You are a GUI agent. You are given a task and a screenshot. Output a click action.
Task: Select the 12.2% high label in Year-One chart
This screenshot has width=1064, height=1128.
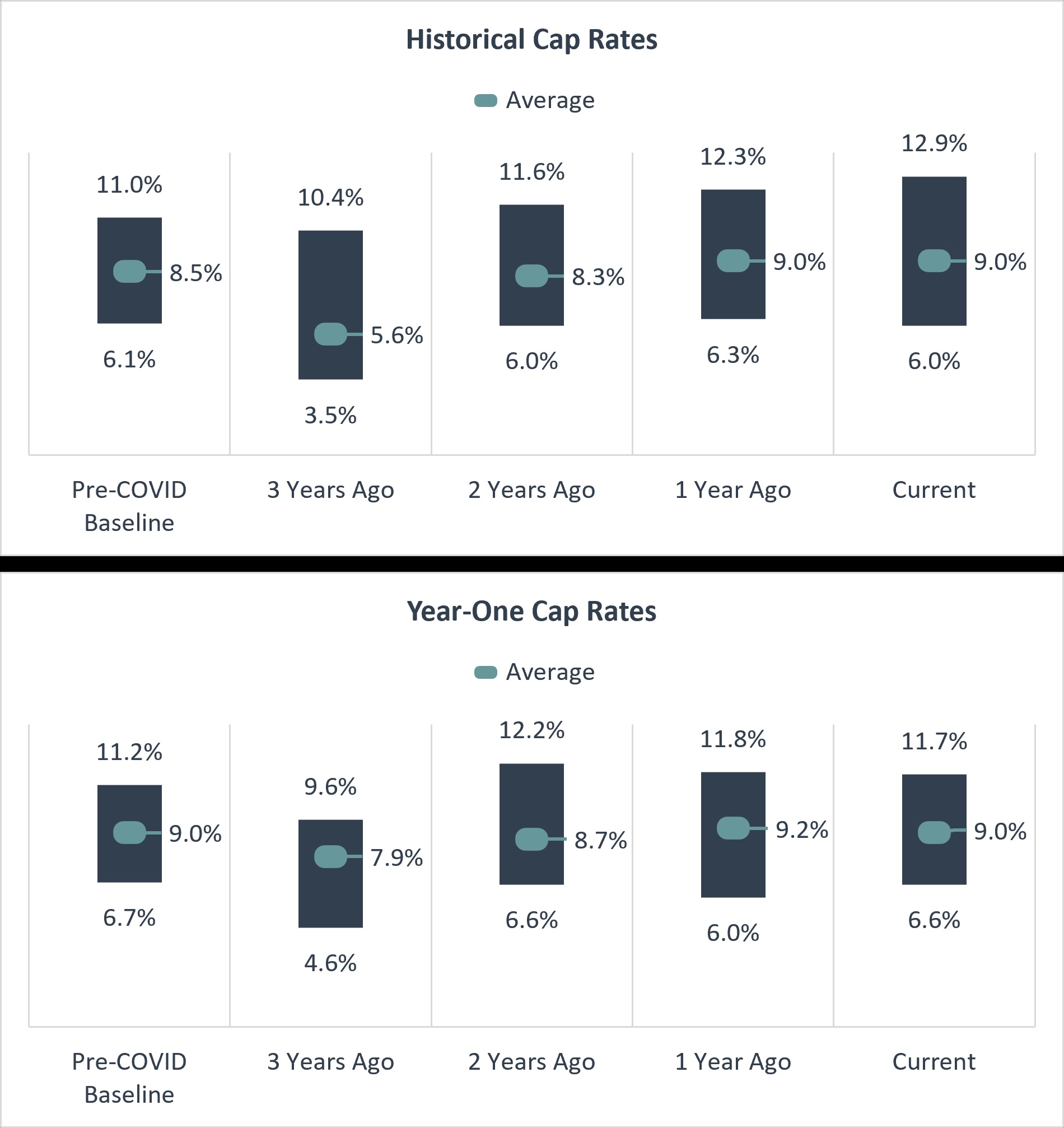tap(531, 730)
